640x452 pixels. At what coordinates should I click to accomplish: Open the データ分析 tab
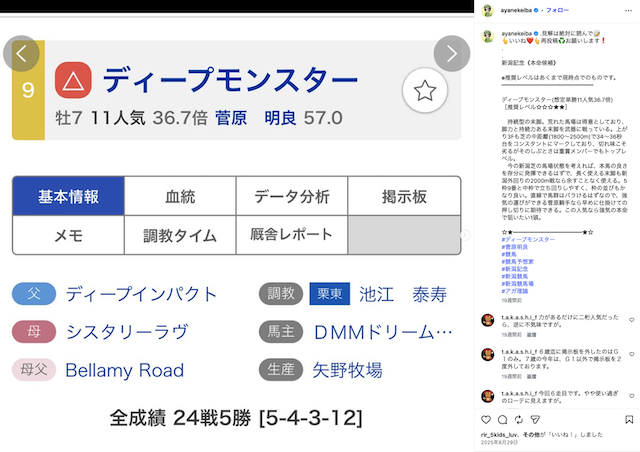[291, 196]
